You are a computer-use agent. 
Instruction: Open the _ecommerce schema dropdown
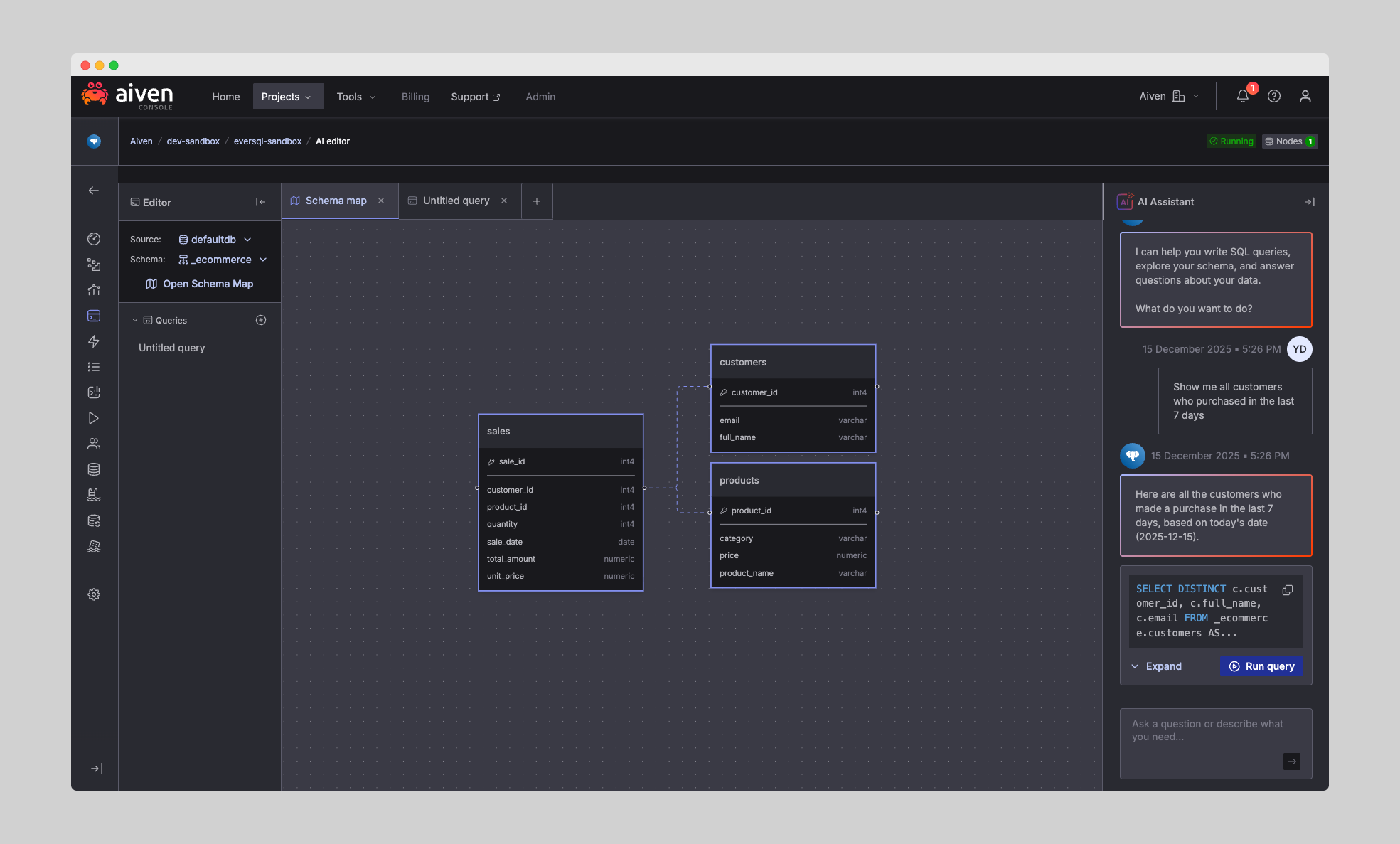[x=223, y=260]
